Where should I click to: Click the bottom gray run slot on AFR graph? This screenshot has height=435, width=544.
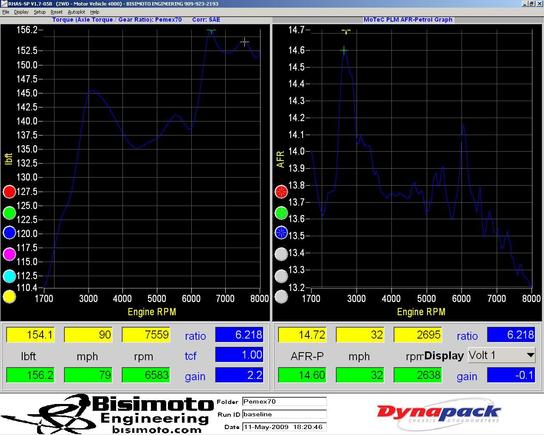281,297
